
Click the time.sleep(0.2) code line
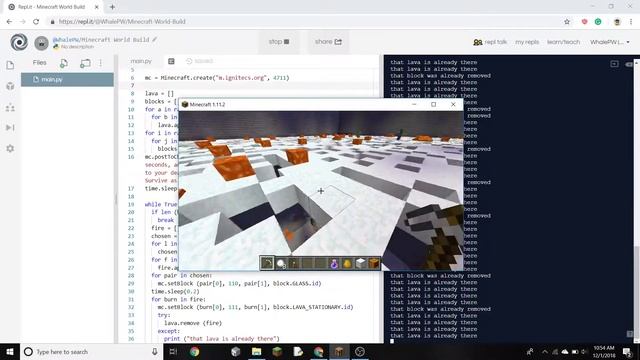pyautogui.click(x=175, y=291)
